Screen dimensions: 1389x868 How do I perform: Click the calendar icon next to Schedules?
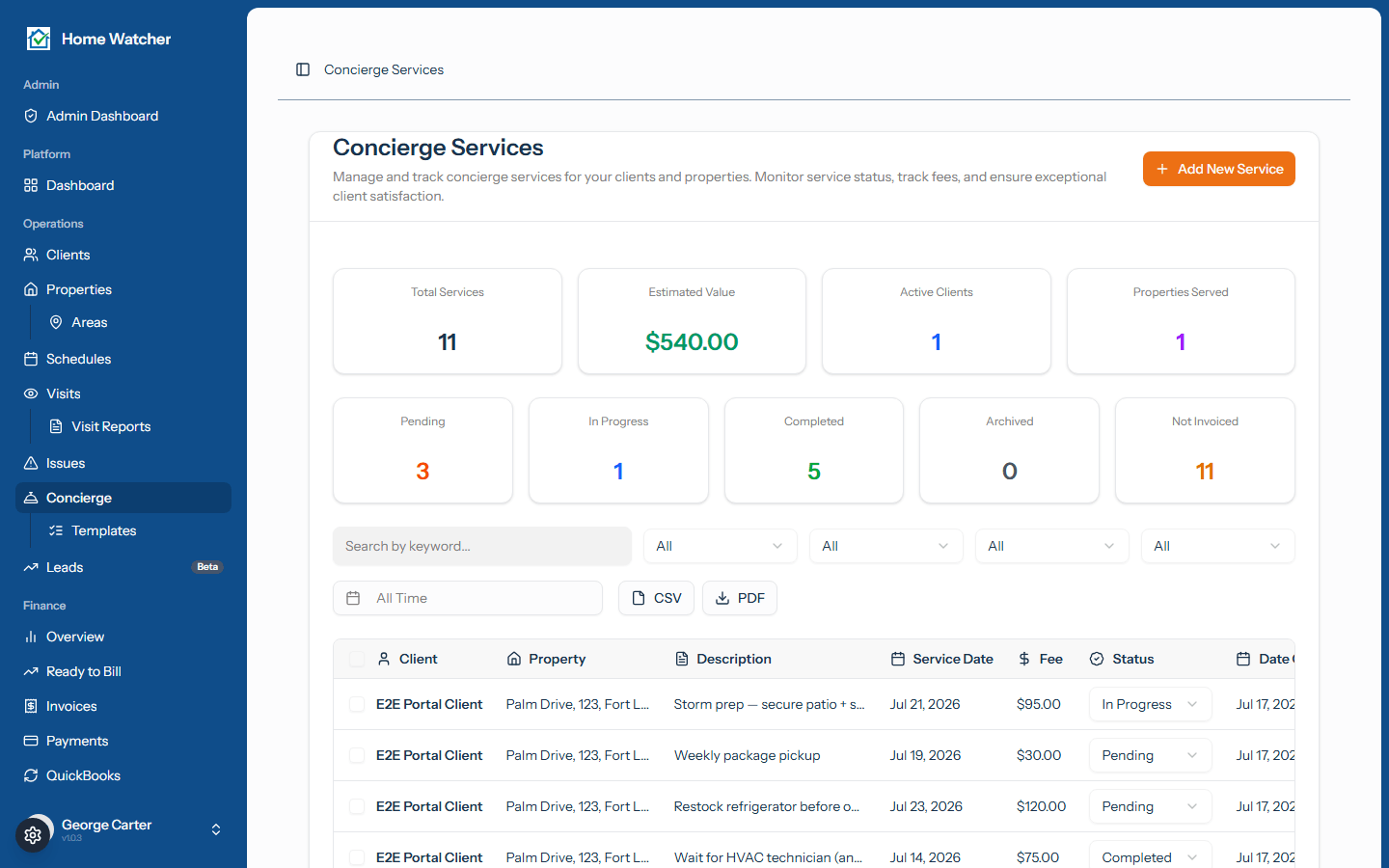[31, 359]
